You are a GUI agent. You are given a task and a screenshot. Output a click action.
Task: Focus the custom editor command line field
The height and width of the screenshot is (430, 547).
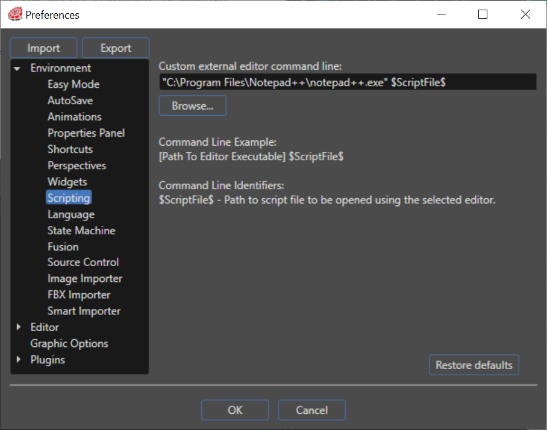click(348, 82)
